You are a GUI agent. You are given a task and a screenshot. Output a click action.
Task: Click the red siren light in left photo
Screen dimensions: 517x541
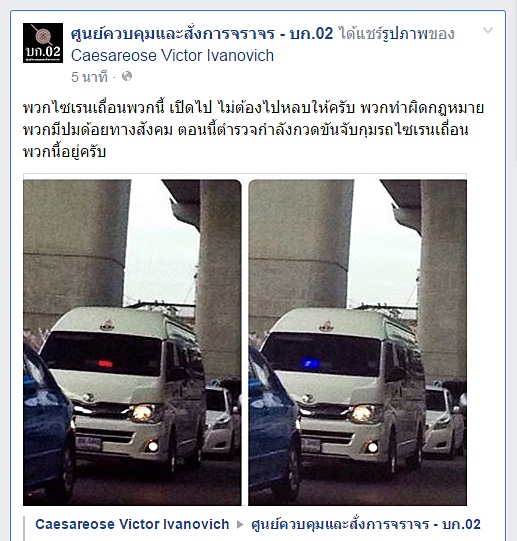(105, 363)
